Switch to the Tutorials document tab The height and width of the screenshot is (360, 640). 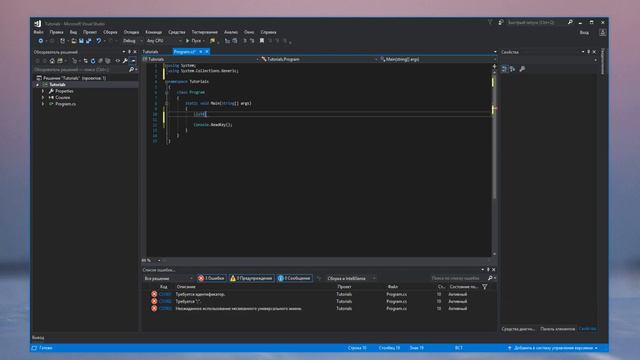tap(150, 52)
